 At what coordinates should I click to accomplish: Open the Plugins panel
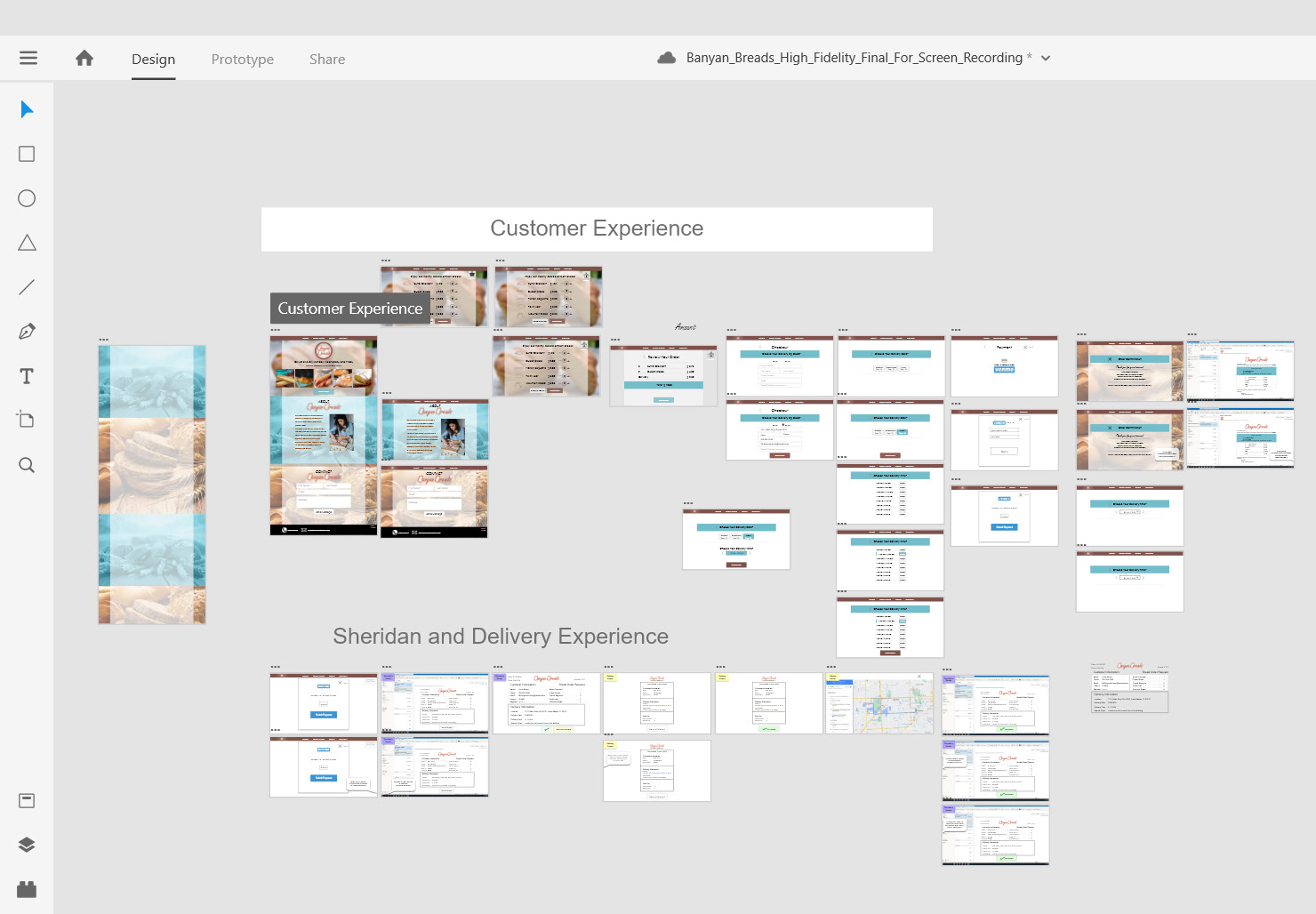pyautogui.click(x=27, y=889)
